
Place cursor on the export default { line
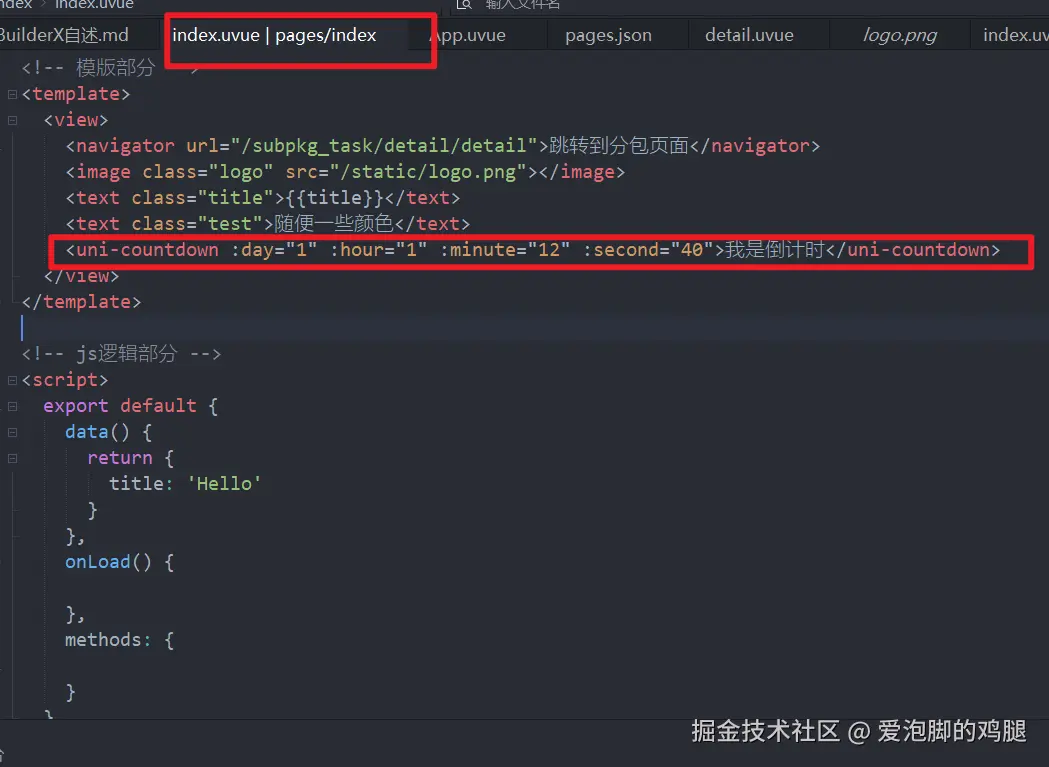tap(130, 406)
